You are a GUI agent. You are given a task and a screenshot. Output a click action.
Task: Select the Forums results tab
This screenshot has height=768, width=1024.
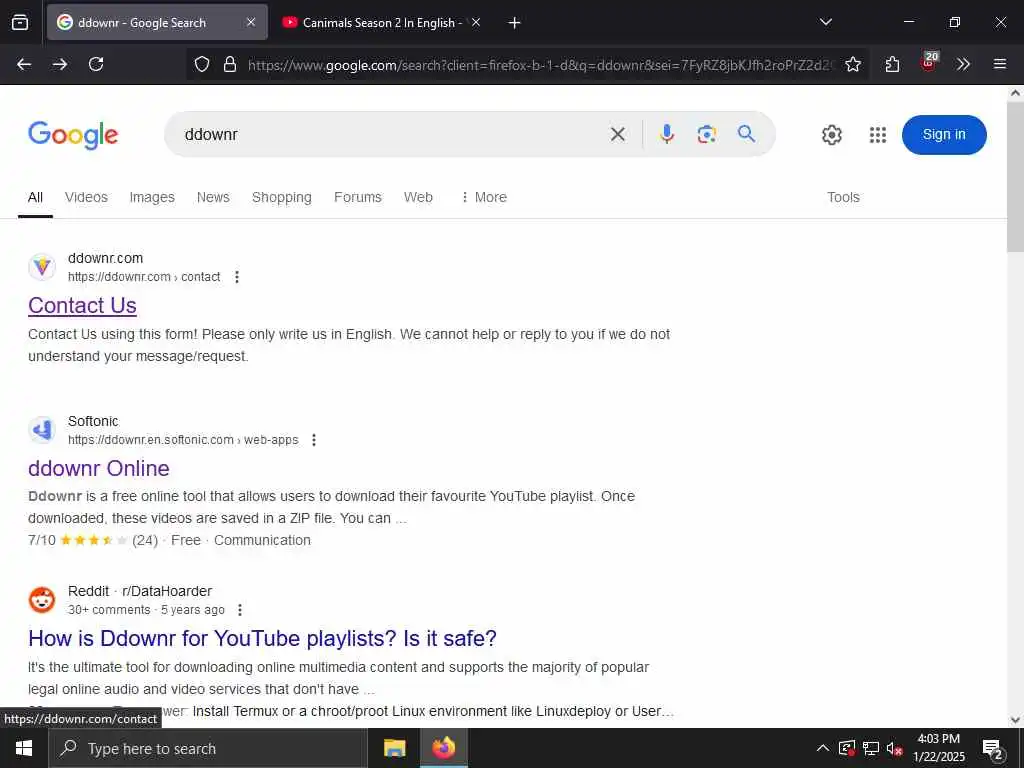358,197
